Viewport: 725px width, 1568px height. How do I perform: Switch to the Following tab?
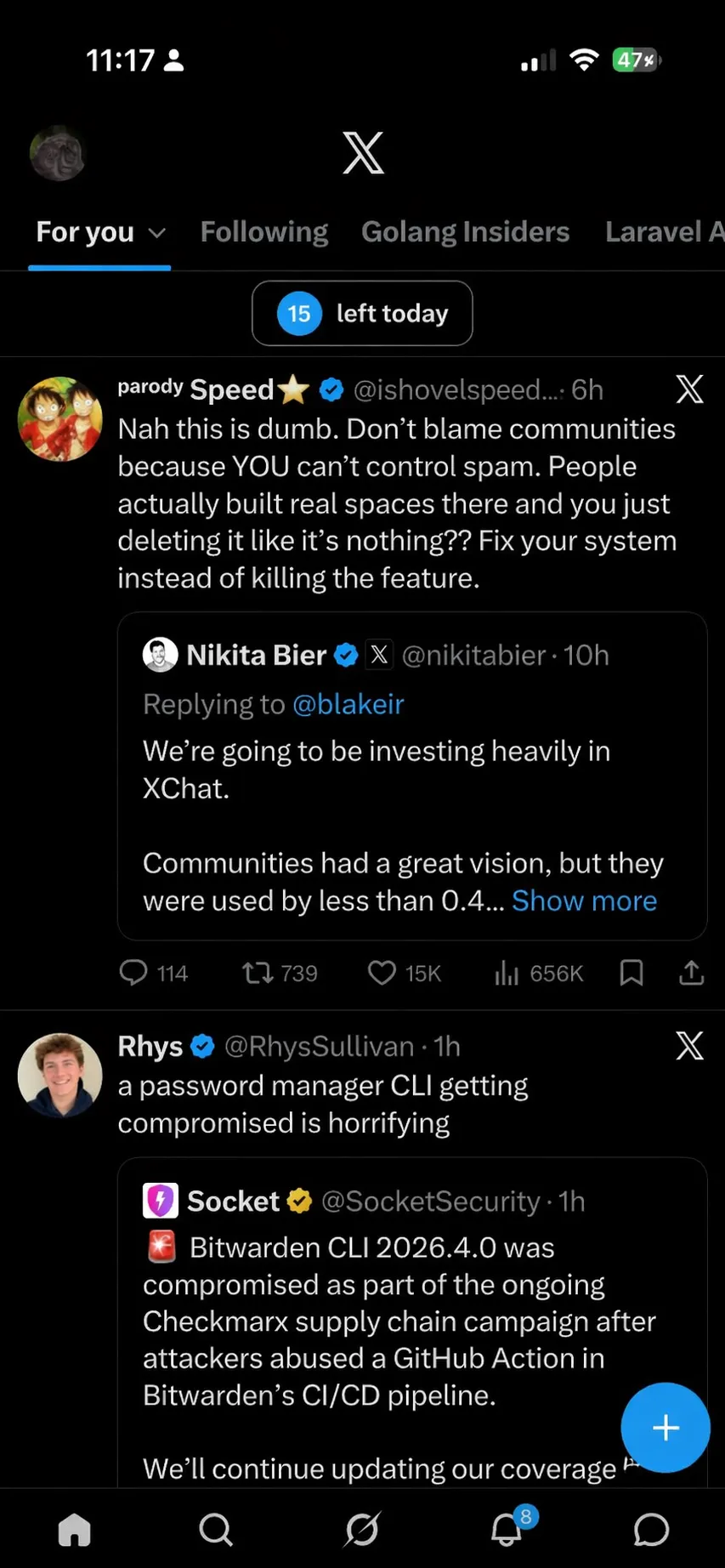264,231
